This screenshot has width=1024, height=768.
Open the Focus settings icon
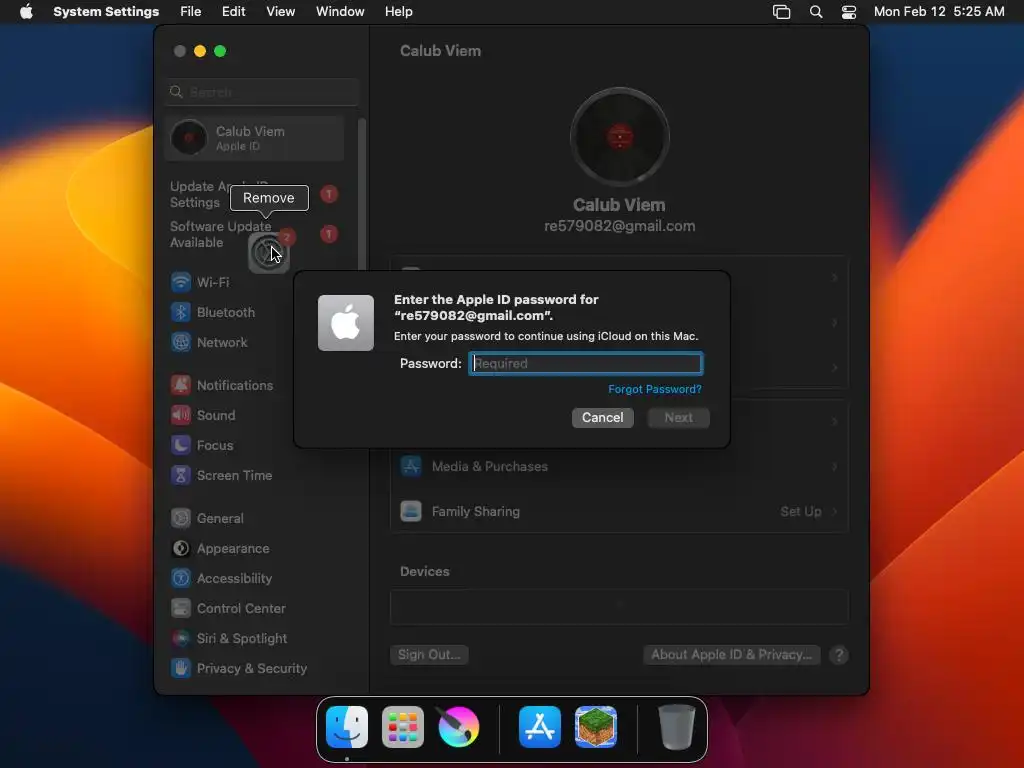[x=181, y=445]
